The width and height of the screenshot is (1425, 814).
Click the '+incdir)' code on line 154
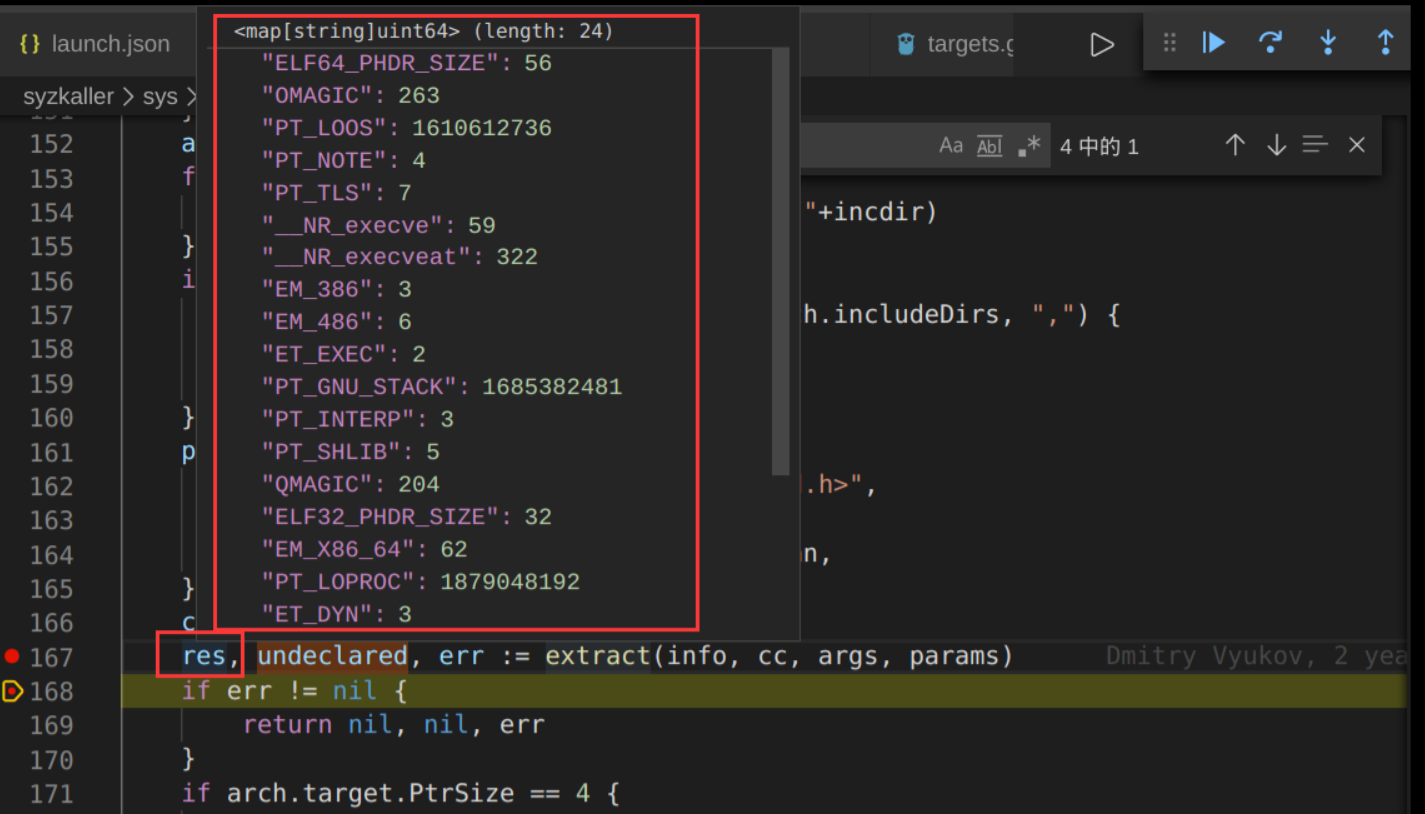point(870,212)
